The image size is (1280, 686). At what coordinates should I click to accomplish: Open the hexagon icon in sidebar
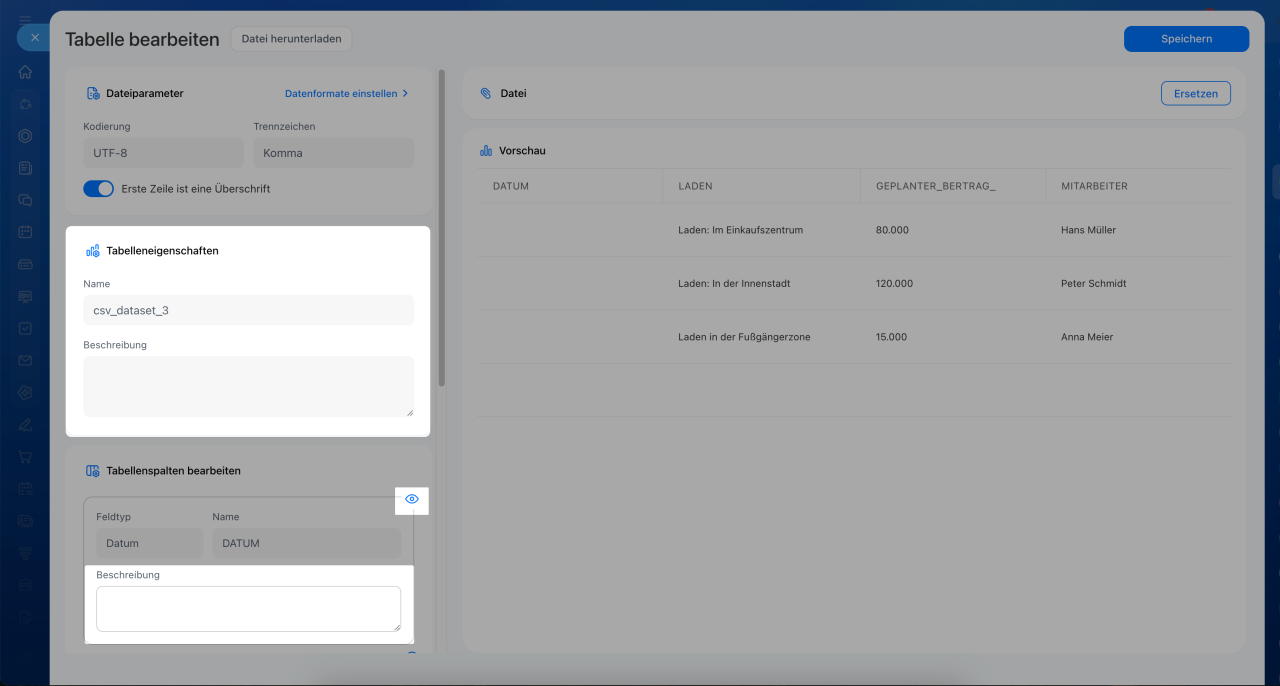(x=25, y=136)
